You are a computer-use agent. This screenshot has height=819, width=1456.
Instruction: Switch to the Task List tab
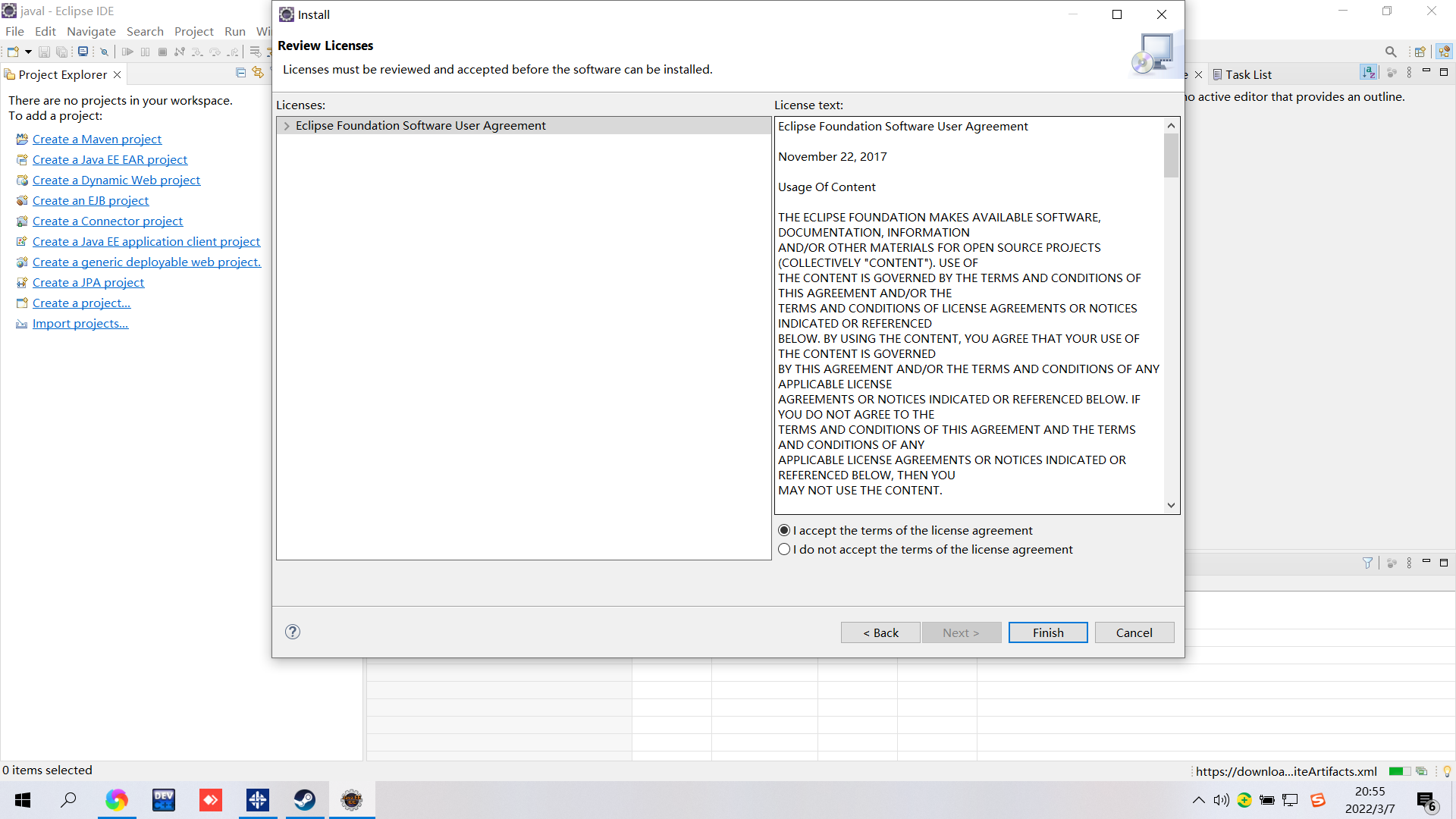(1247, 74)
